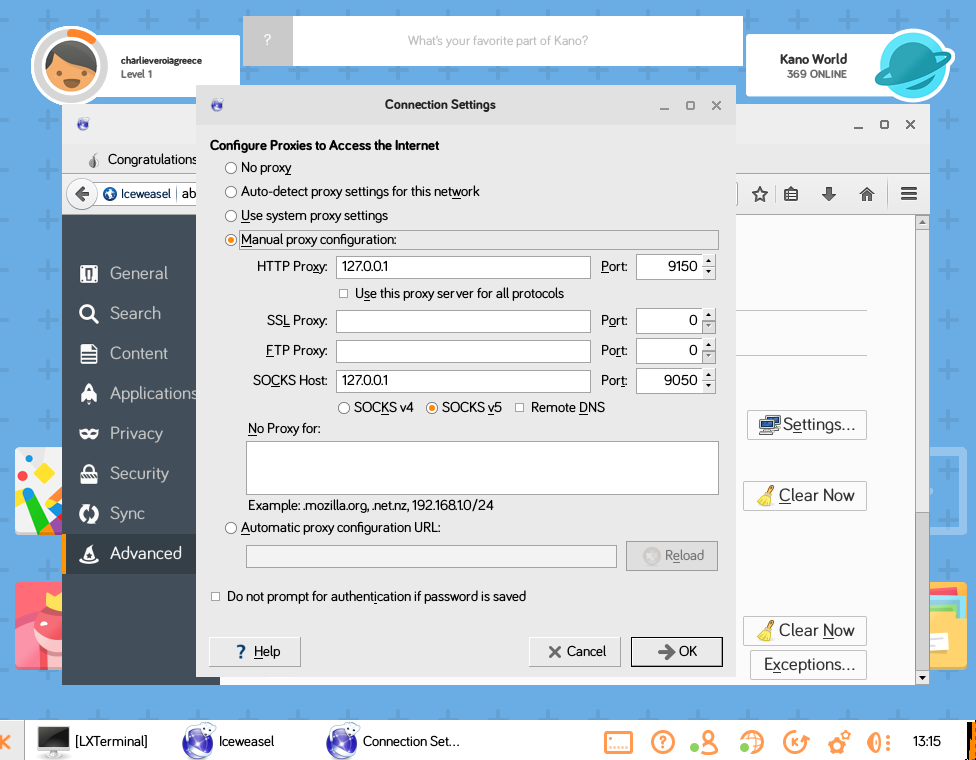
Task: Open the Exceptions... dialog button
Action: [808, 665]
